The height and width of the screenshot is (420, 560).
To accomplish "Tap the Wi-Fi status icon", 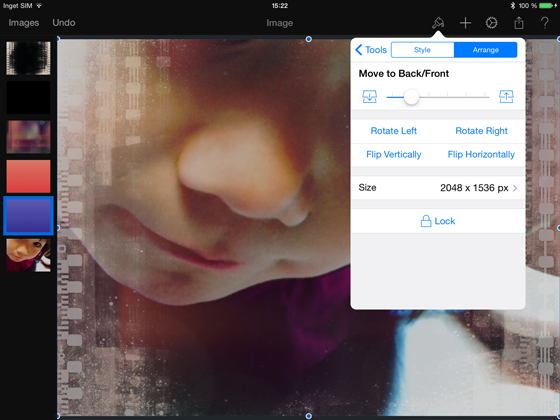I will pyautogui.click(x=39, y=6).
